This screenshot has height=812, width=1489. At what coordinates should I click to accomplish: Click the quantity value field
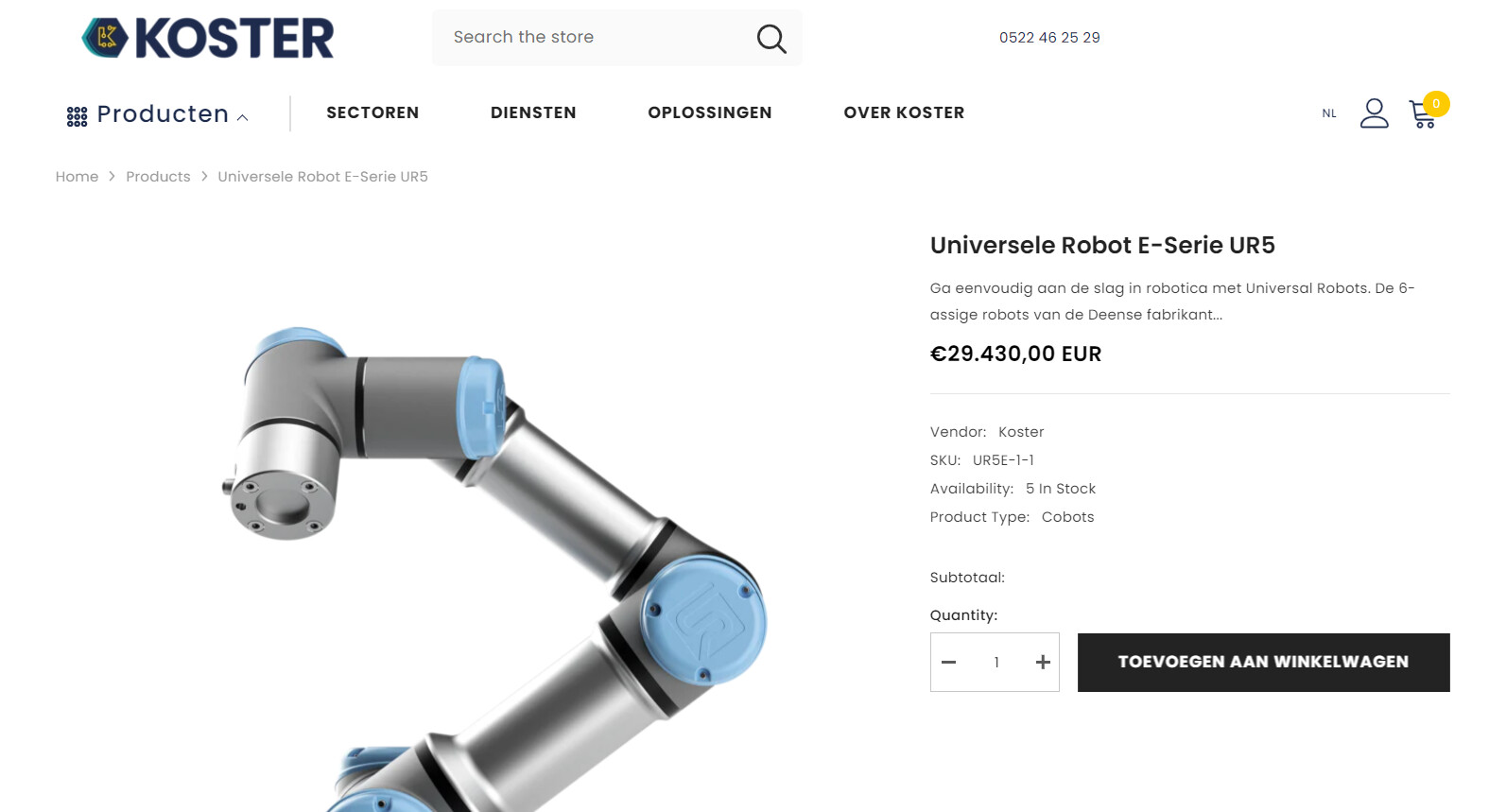996,663
